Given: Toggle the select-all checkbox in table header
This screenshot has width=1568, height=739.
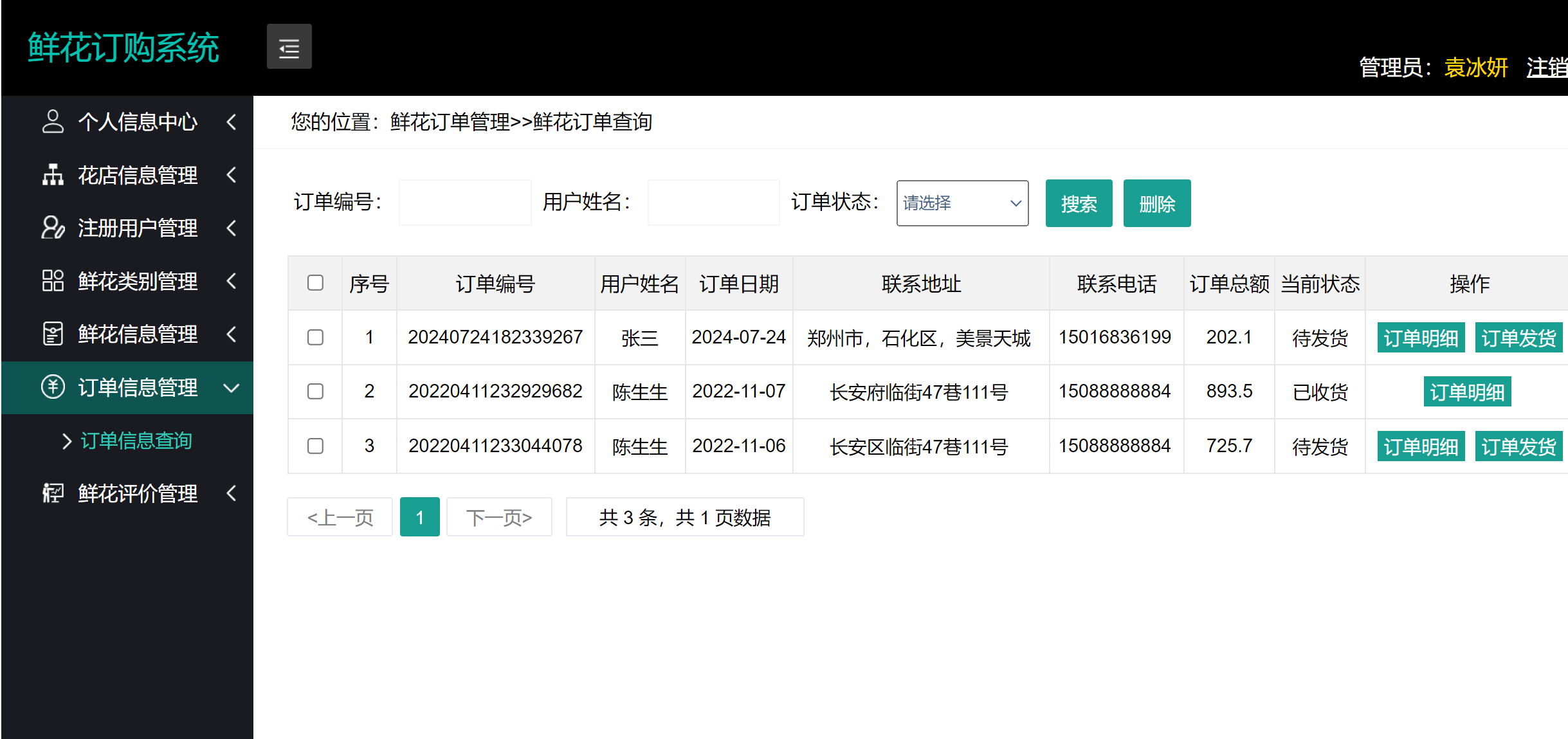Looking at the screenshot, I should pos(315,283).
